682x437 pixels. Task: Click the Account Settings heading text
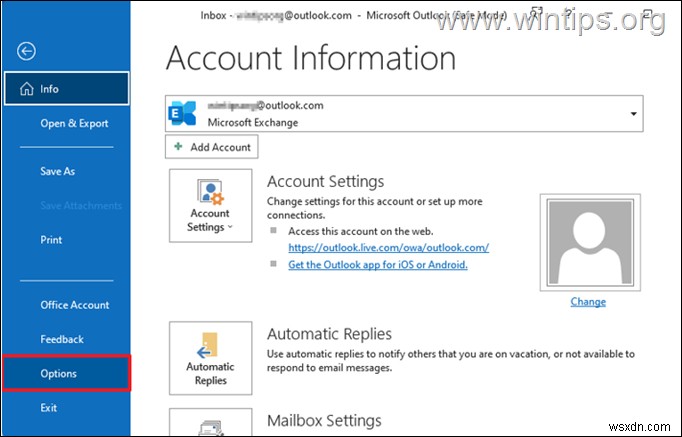pyautogui.click(x=325, y=181)
